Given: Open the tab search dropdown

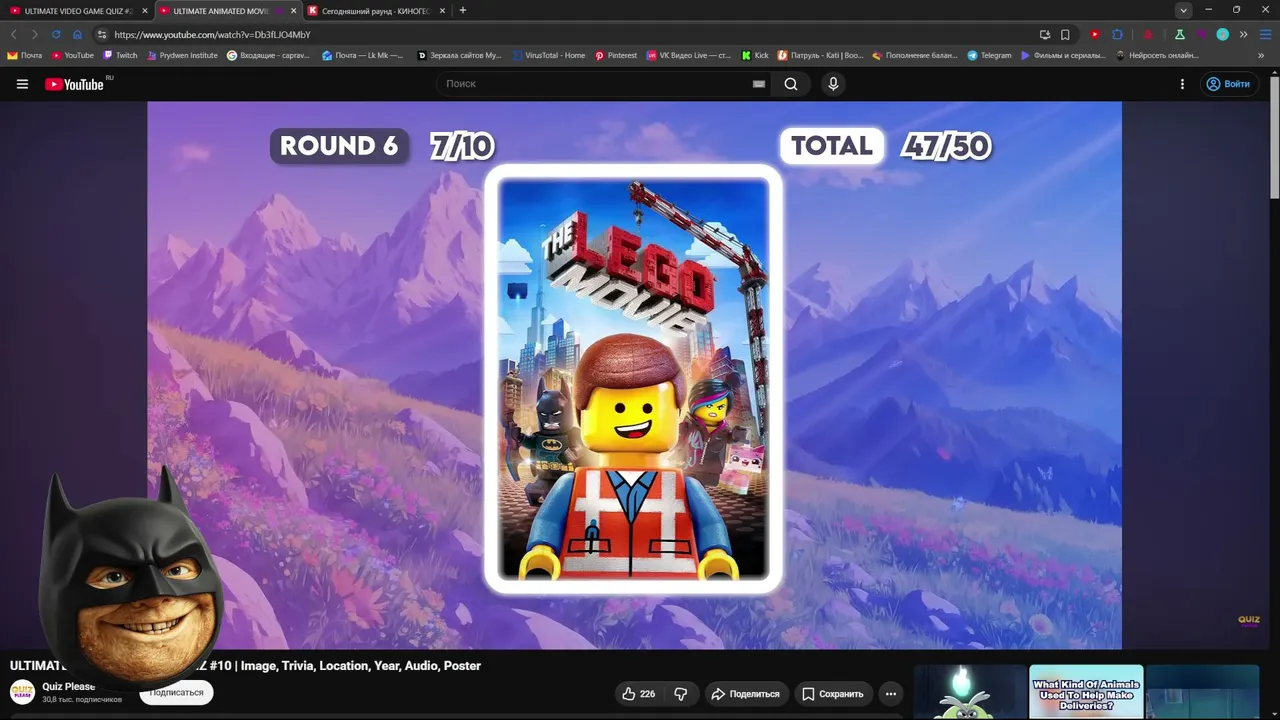Looking at the screenshot, I should click(1183, 10).
